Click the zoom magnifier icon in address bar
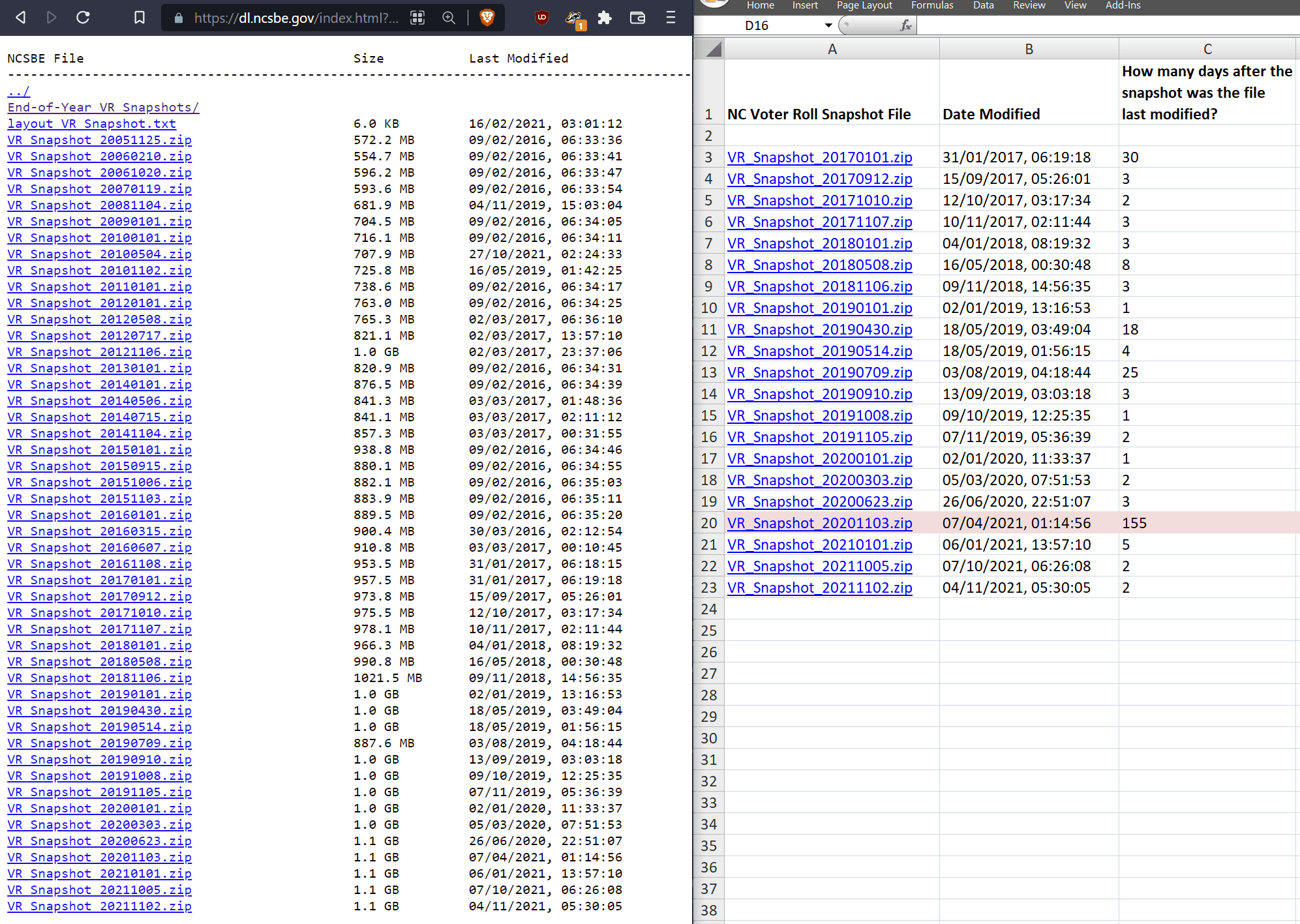The width and height of the screenshot is (1300, 924). pos(449,18)
